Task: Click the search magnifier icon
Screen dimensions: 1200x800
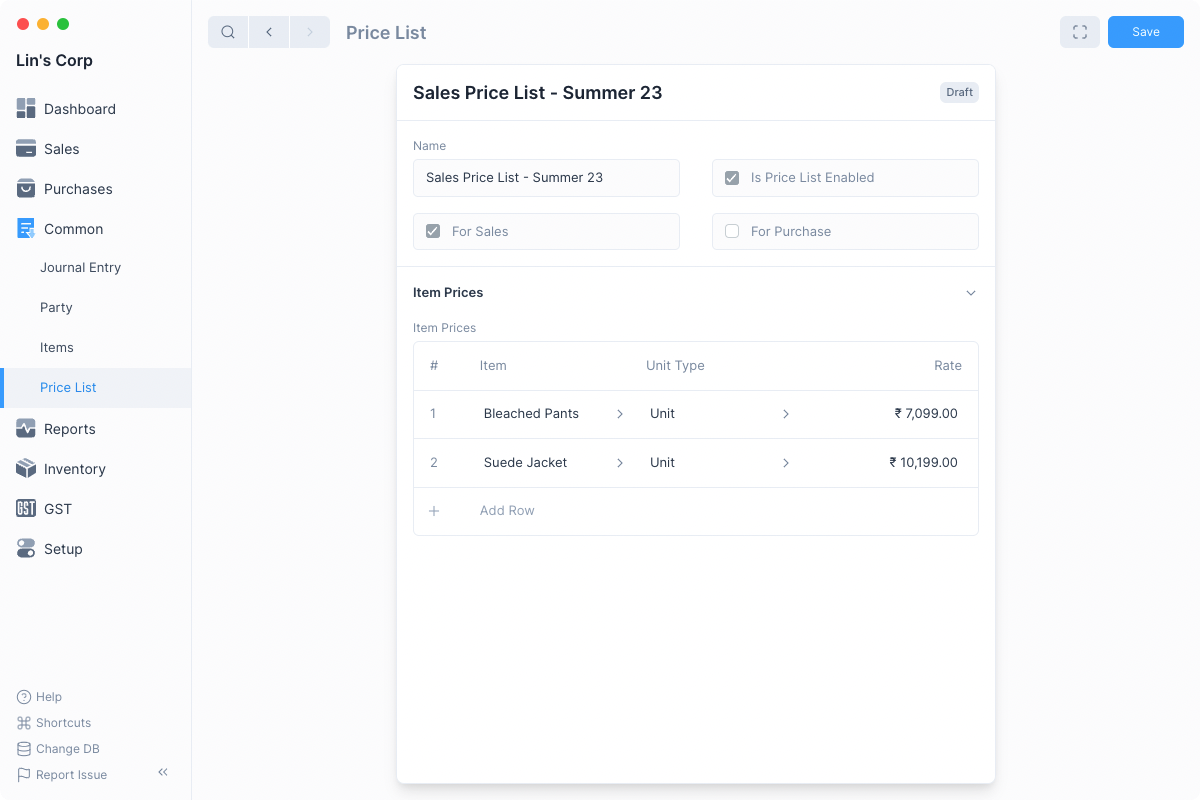Action: click(x=228, y=32)
